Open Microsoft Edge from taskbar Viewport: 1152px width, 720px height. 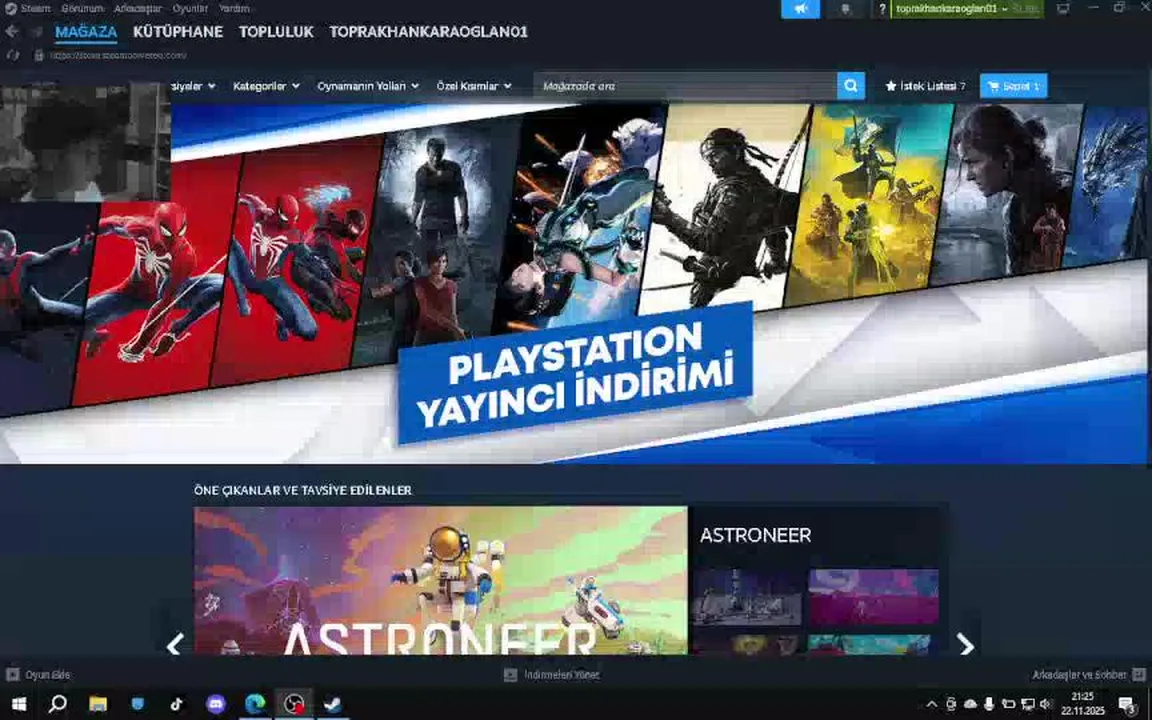(x=255, y=704)
